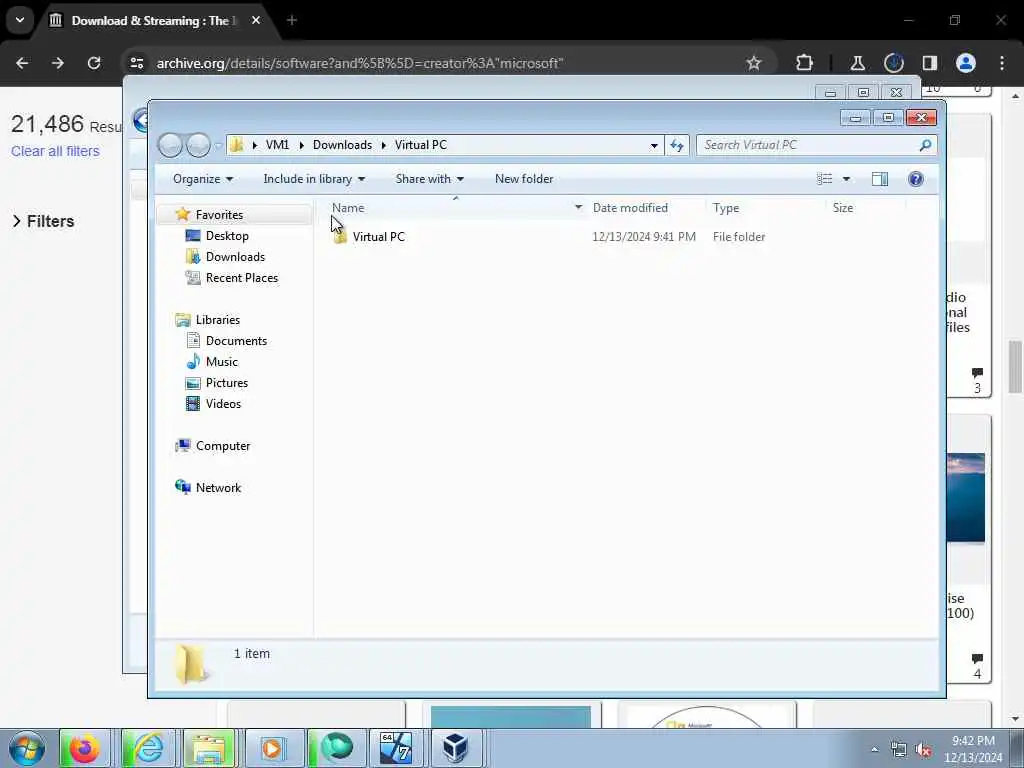Sort by Size column header

point(842,208)
